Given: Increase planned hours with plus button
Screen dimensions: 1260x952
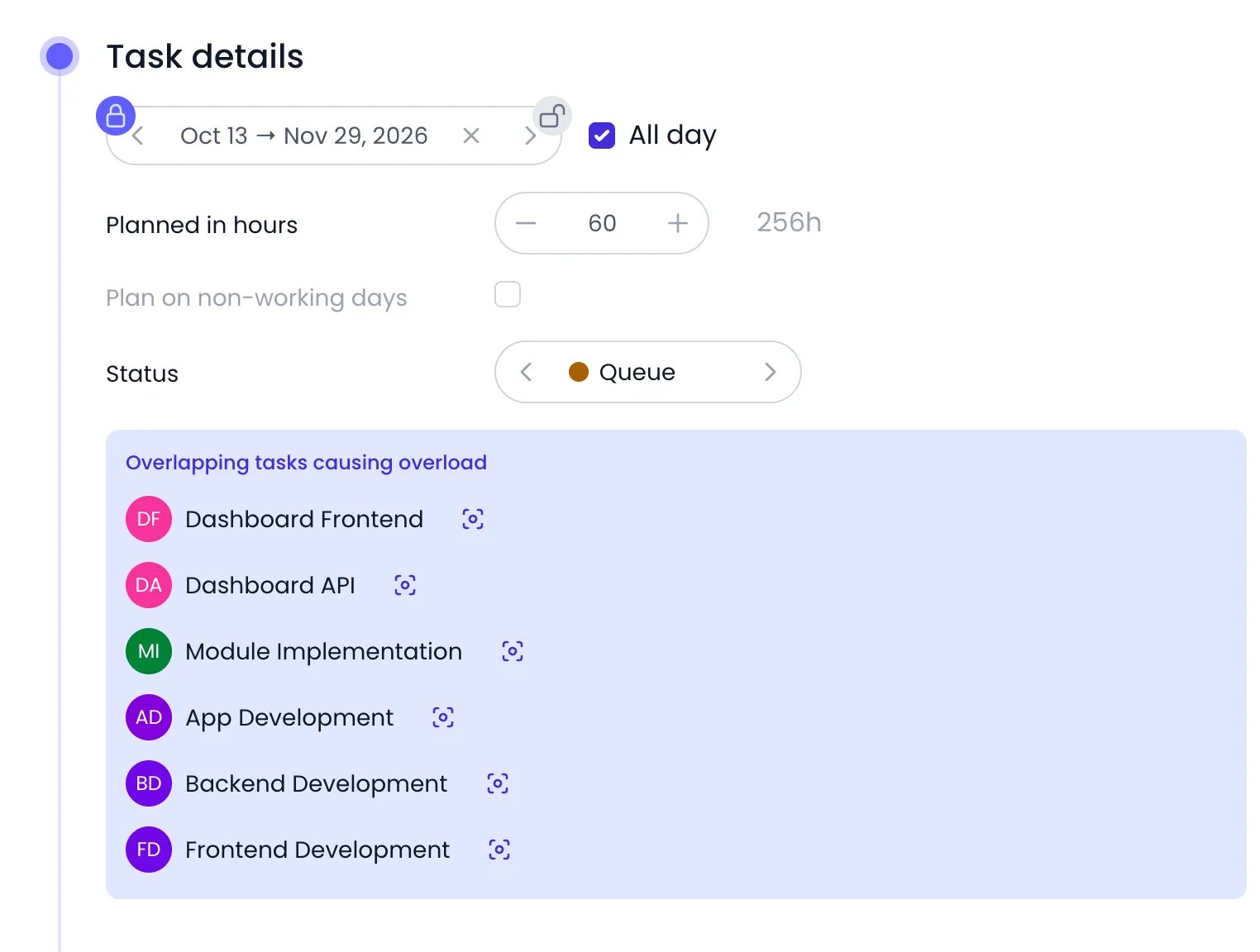Looking at the screenshot, I should [678, 223].
